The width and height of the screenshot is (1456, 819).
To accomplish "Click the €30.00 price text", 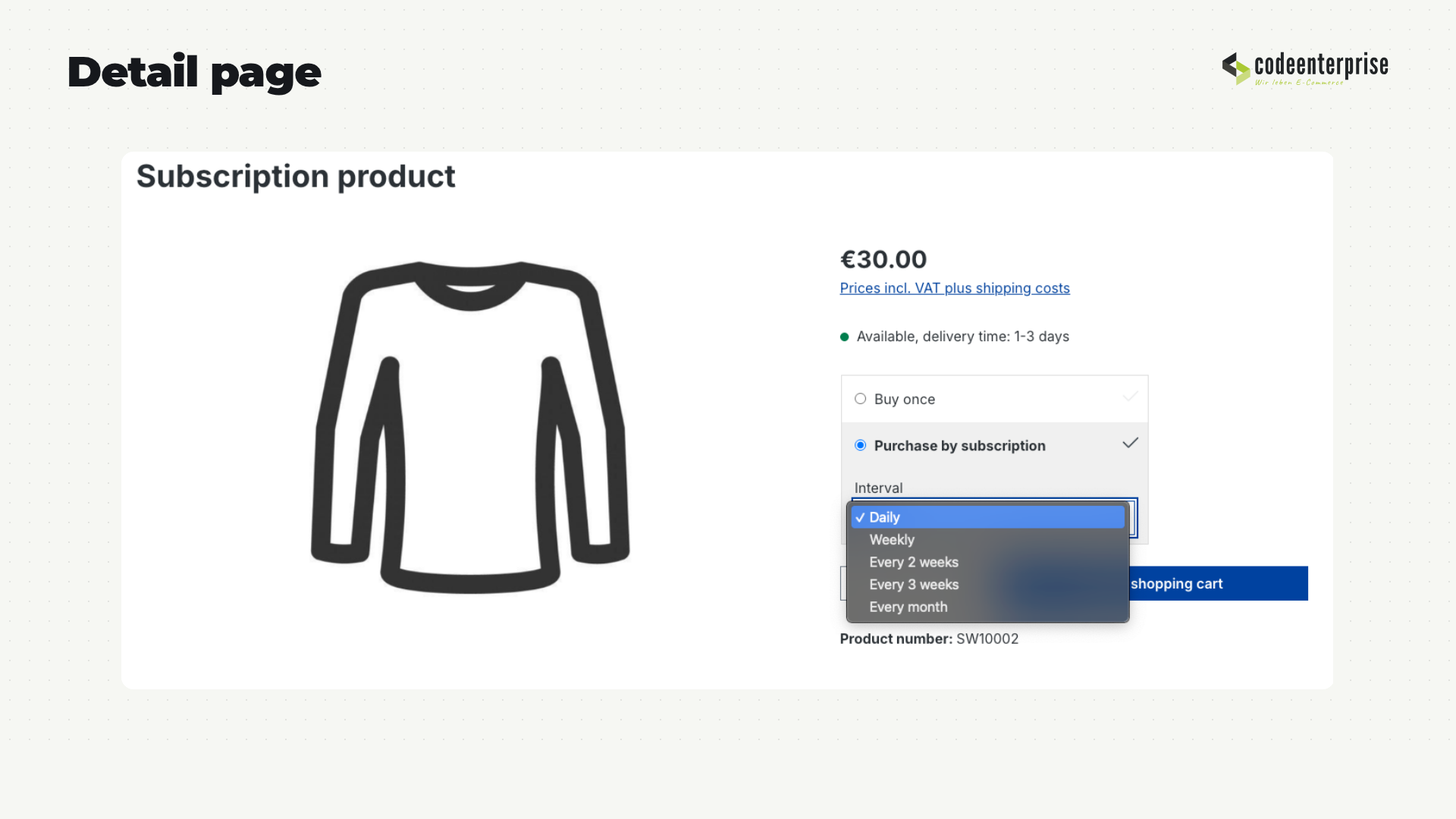I will [x=883, y=259].
